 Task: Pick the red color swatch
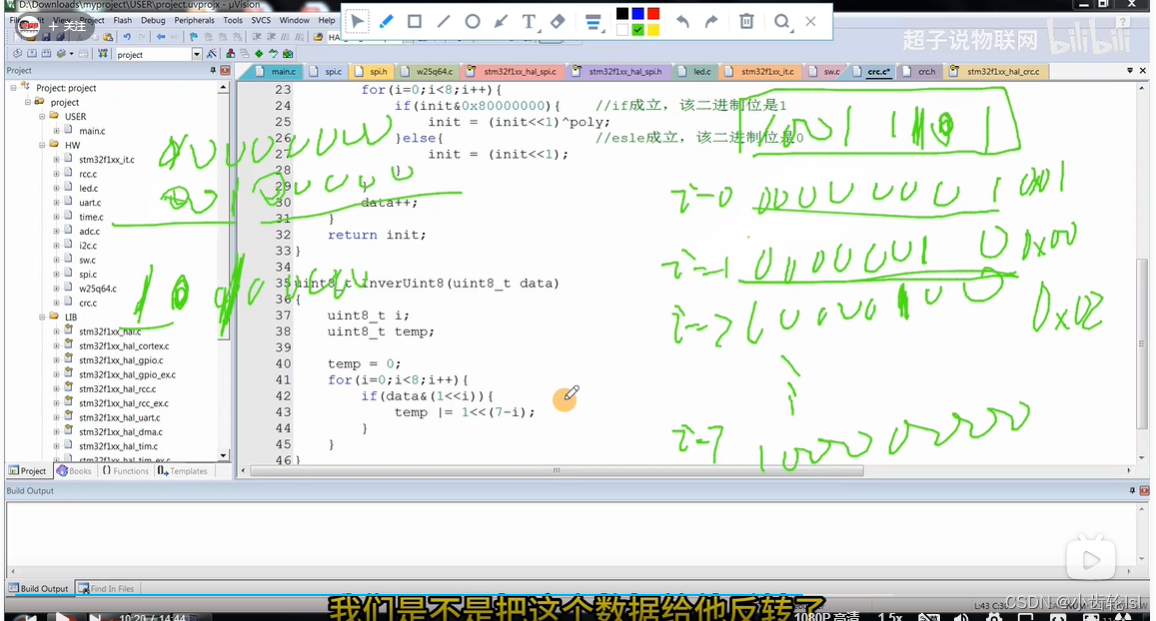click(x=653, y=13)
